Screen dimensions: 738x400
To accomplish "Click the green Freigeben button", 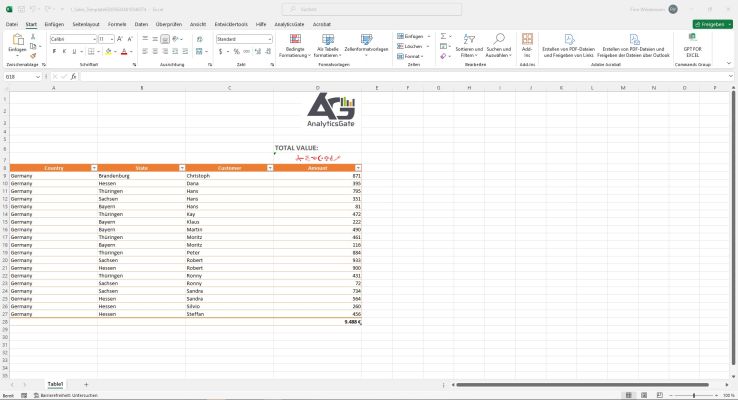I will (x=710, y=23).
